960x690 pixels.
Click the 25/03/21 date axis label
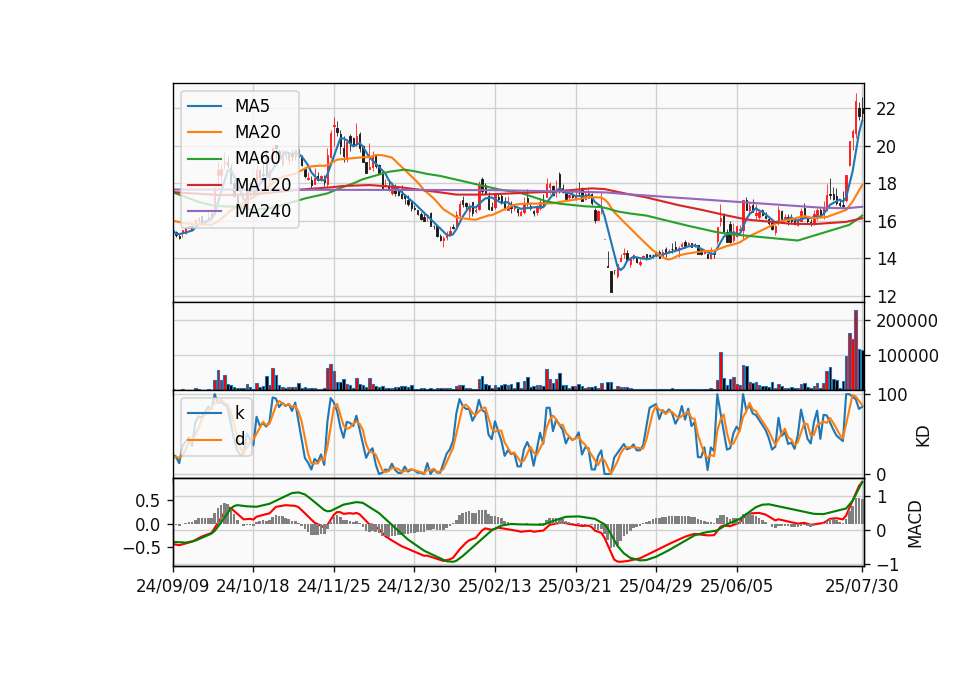point(575,586)
